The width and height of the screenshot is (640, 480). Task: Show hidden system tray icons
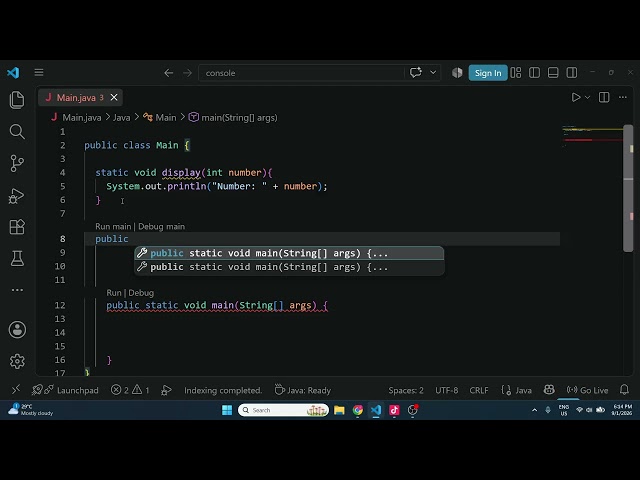coord(534,410)
